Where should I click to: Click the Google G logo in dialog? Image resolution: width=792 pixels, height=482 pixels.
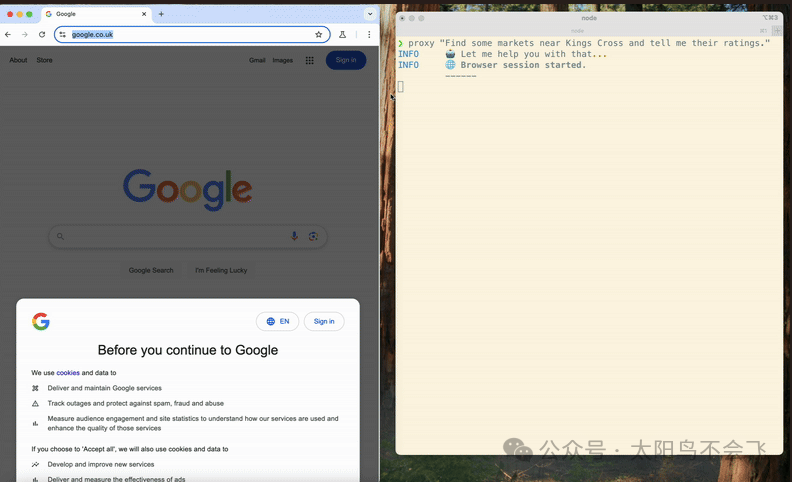coord(41,321)
